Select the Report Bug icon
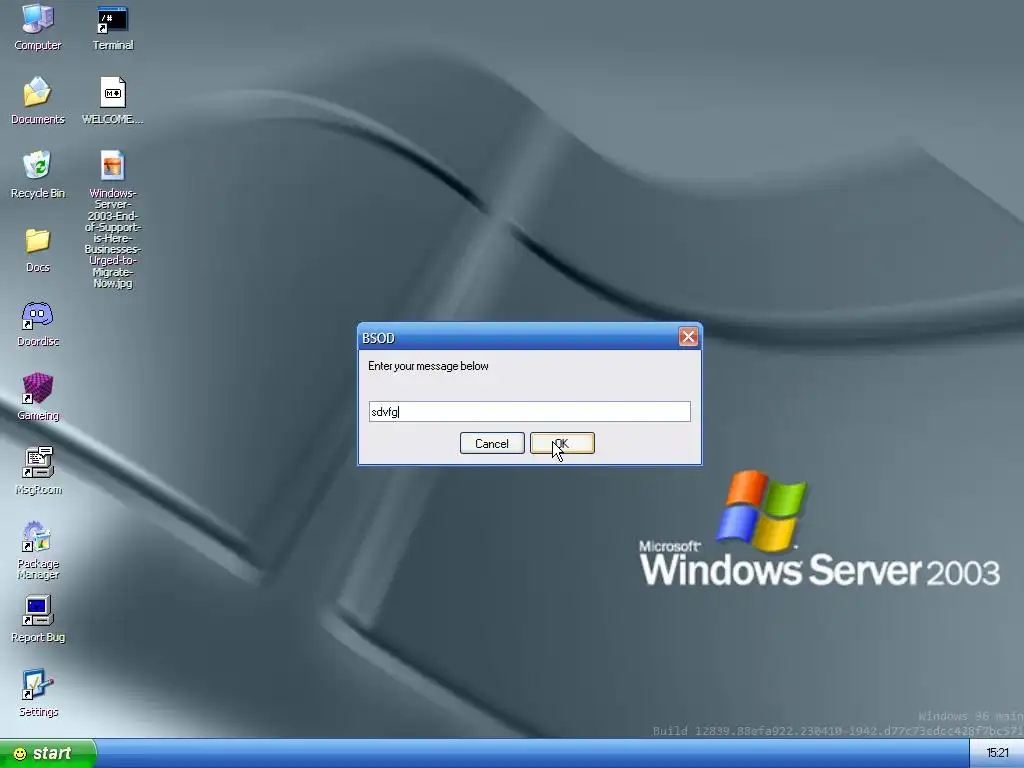The height and width of the screenshot is (768, 1024). pos(38,619)
